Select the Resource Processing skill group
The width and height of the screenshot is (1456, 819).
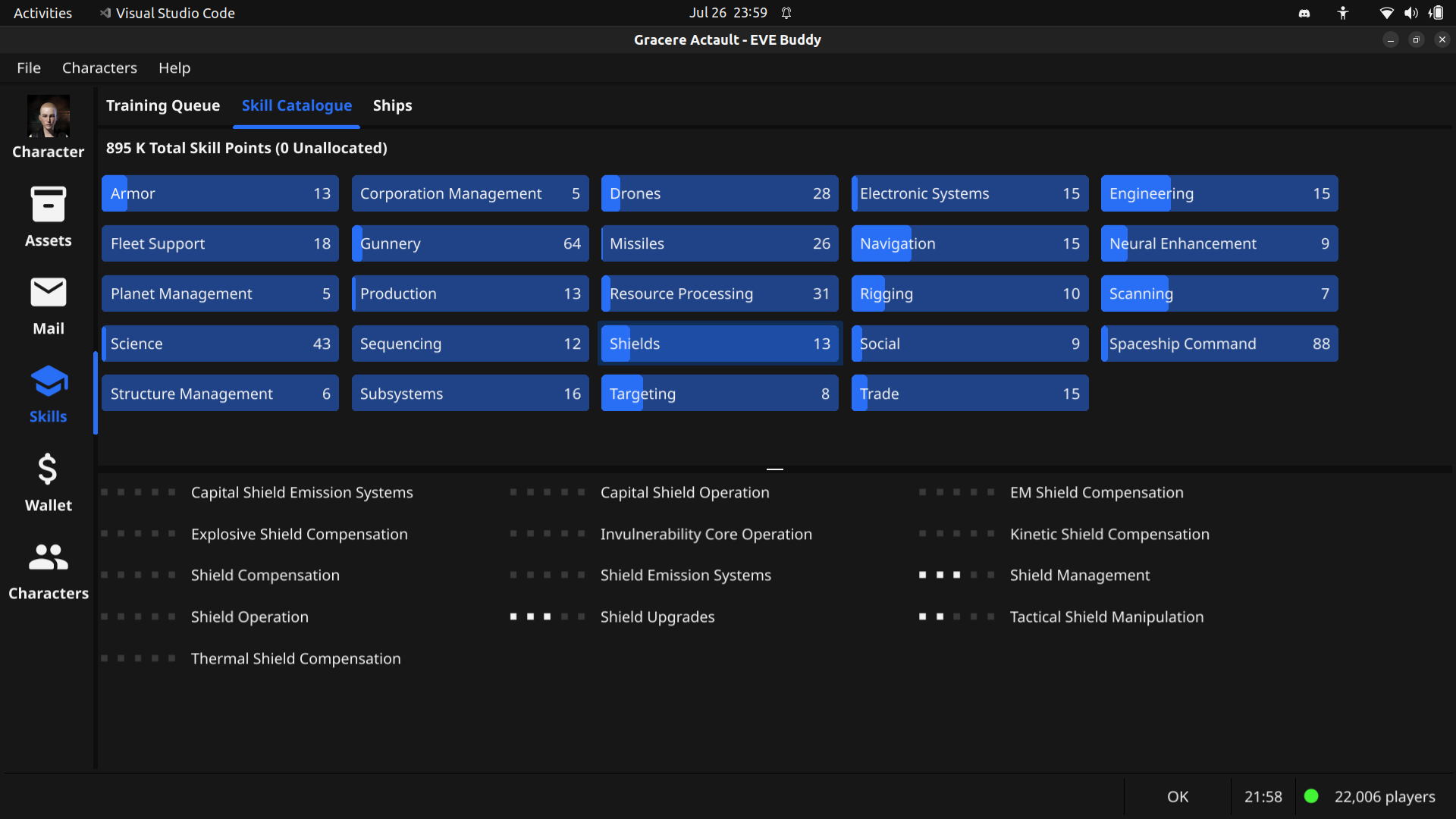coord(720,293)
